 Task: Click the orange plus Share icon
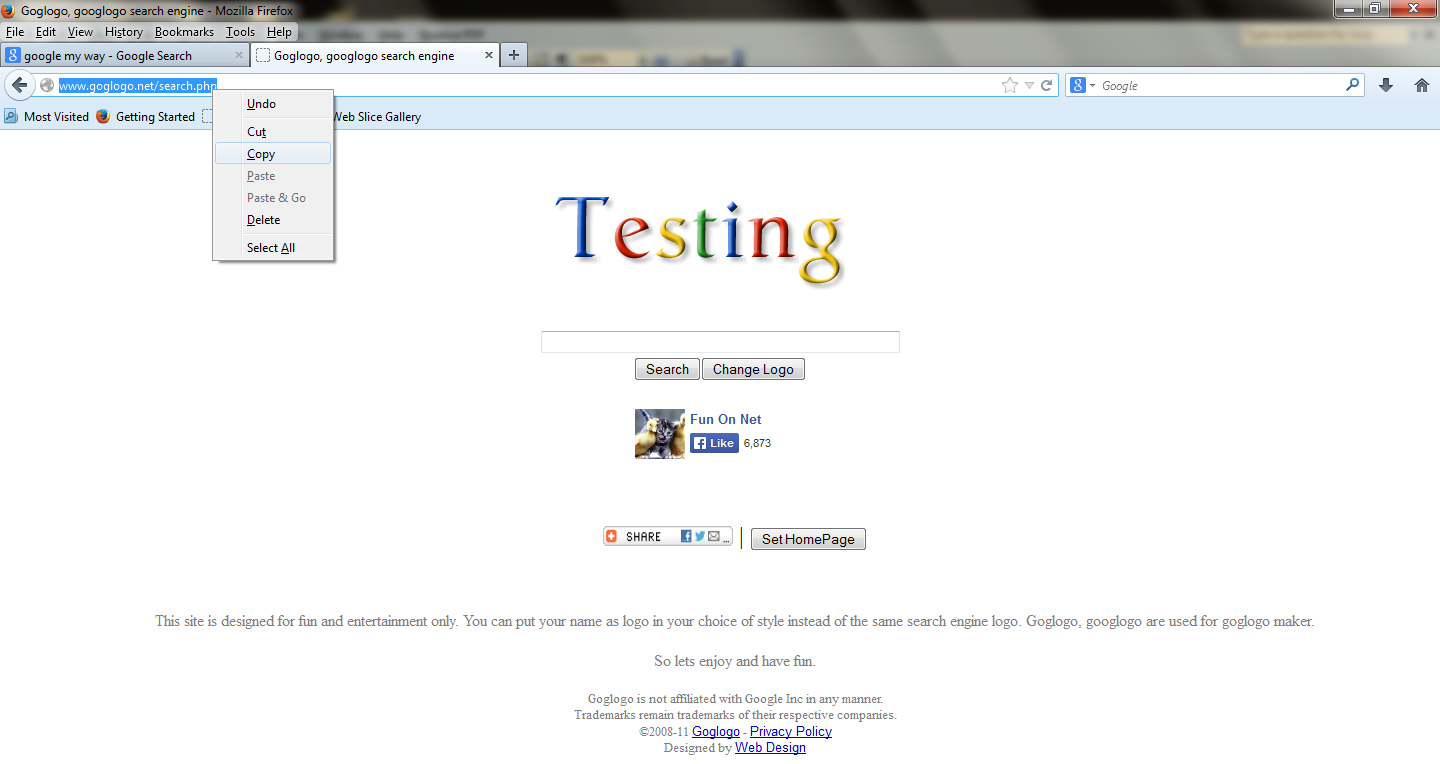pos(612,537)
